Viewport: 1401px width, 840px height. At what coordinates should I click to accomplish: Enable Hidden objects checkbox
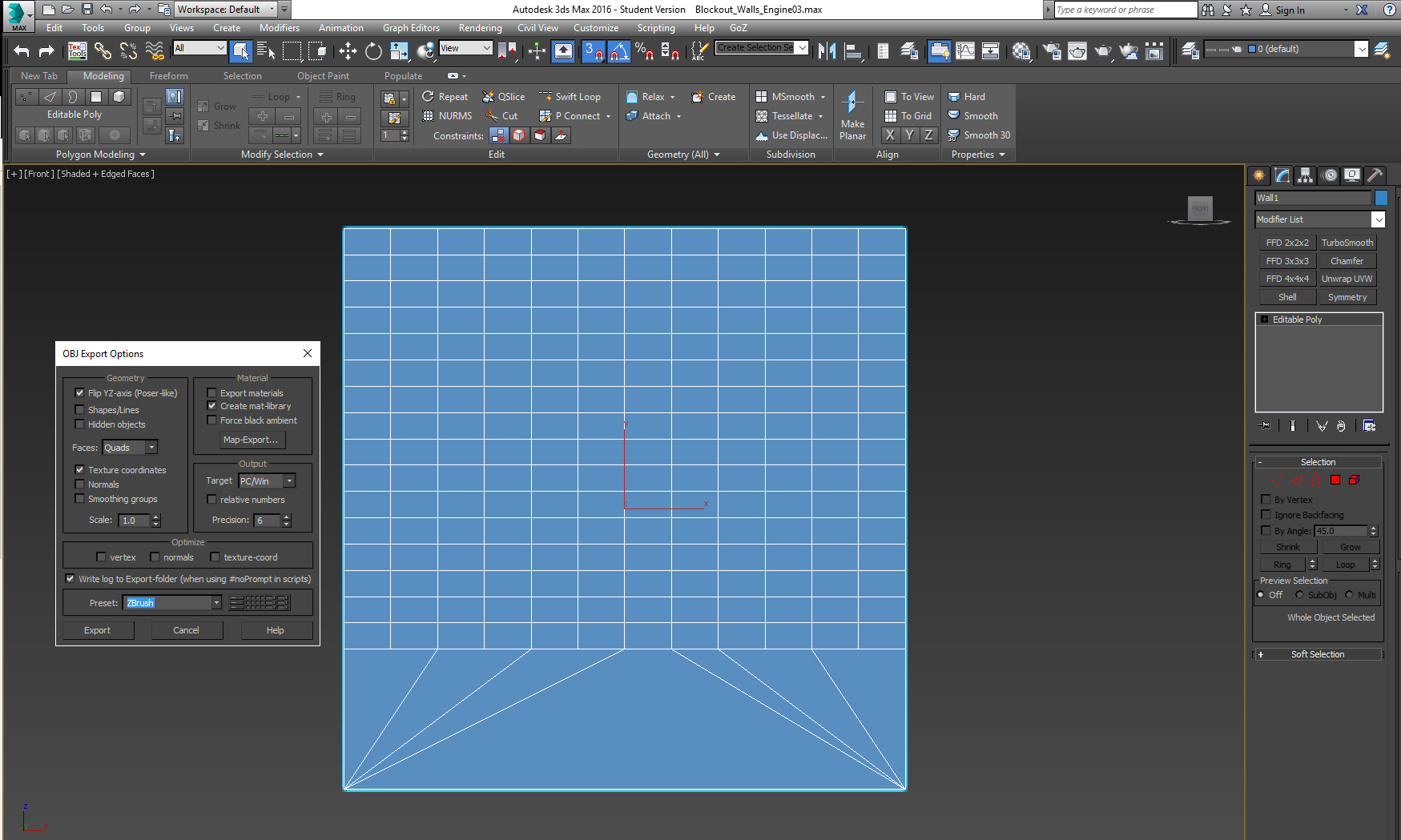79,424
